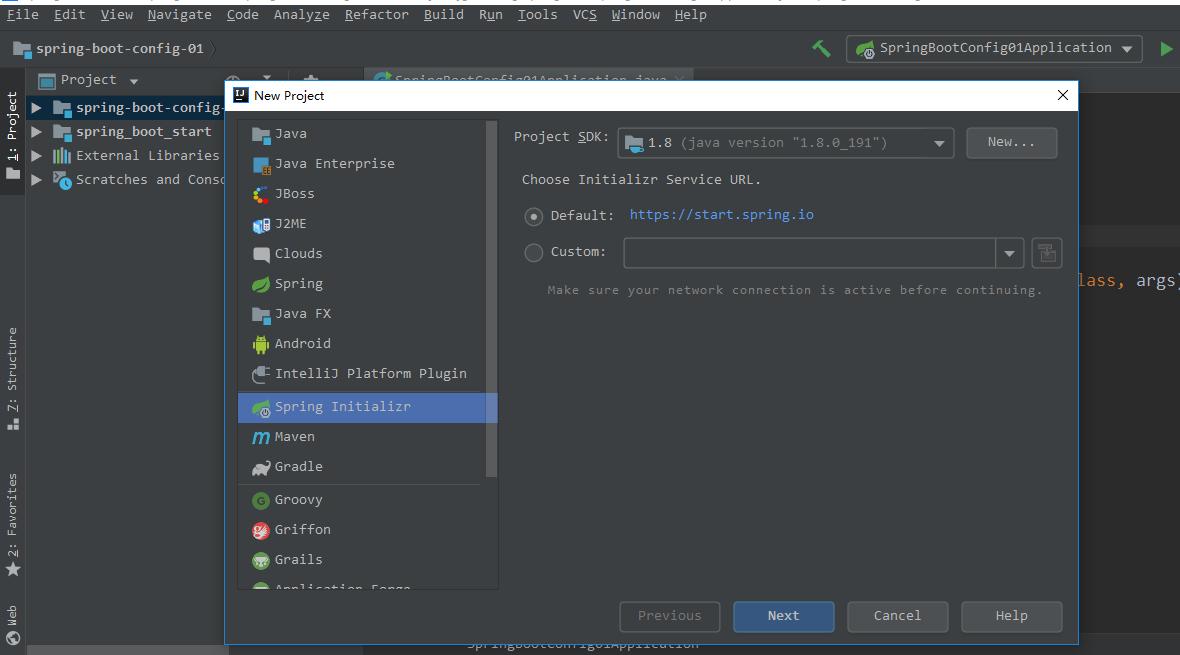Screen dimensions: 1180x655
Task: Select Java Enterprise icon in list
Action: (260, 165)
